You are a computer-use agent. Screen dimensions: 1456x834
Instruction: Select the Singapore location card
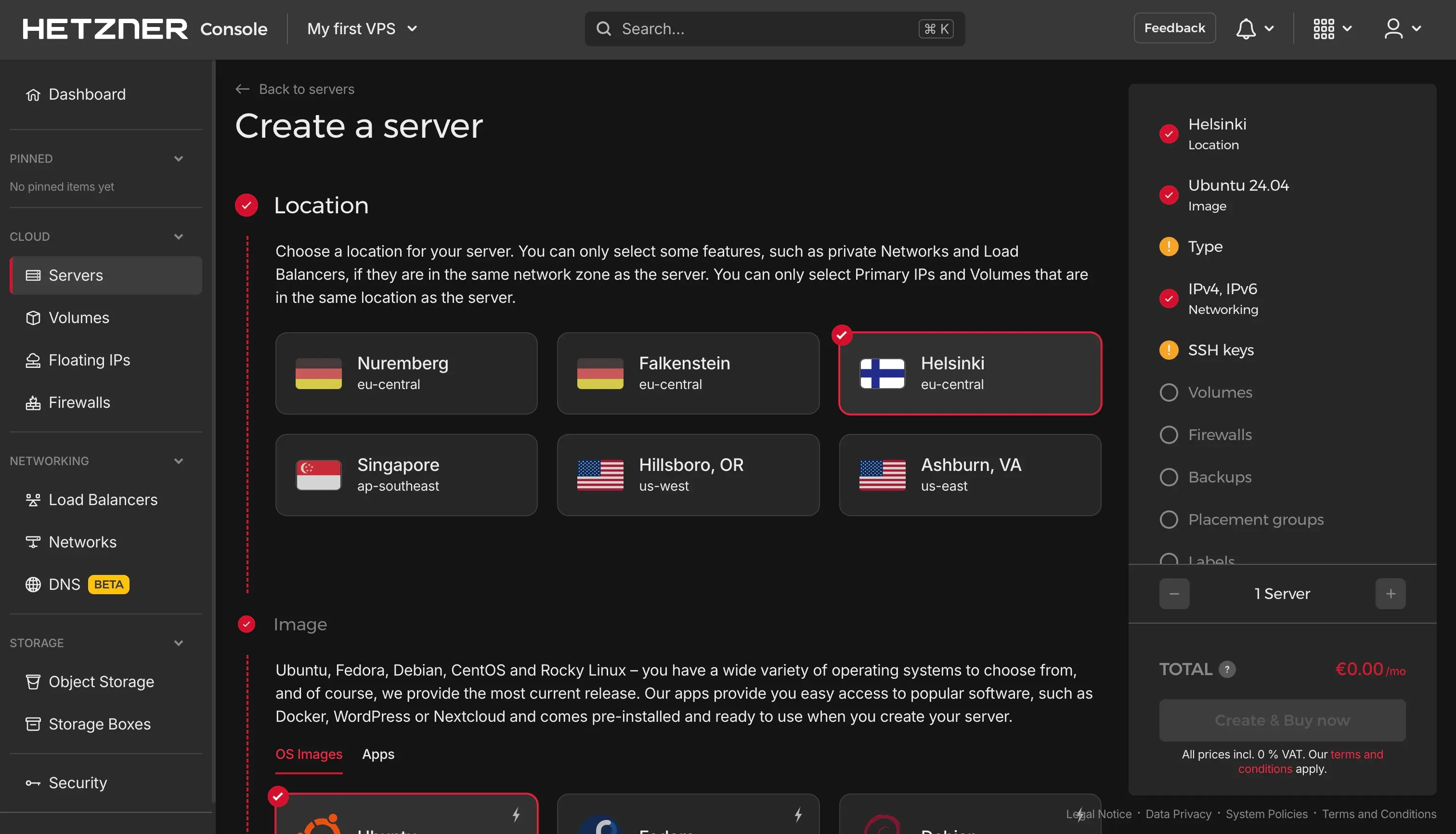[406, 474]
